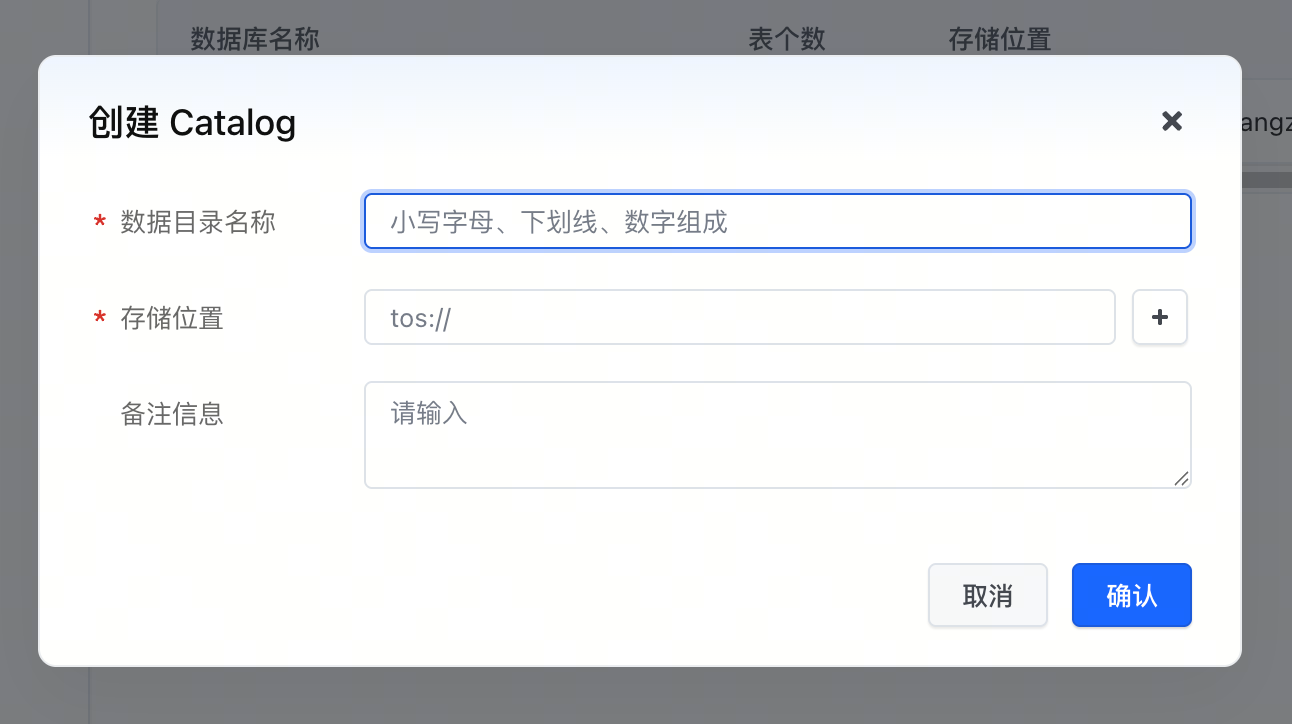Close the 创建 Catalog dialog
The width and height of the screenshot is (1292, 724).
(1172, 121)
